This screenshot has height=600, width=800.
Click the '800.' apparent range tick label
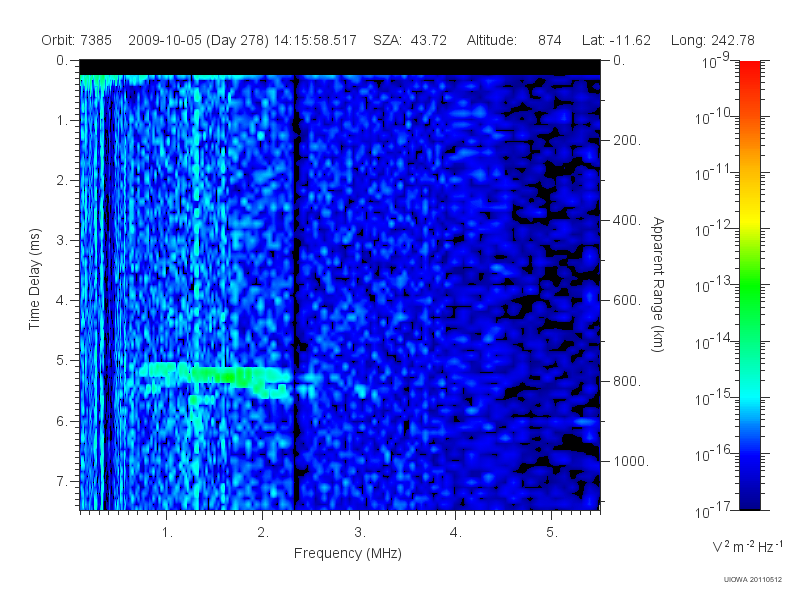(627, 381)
